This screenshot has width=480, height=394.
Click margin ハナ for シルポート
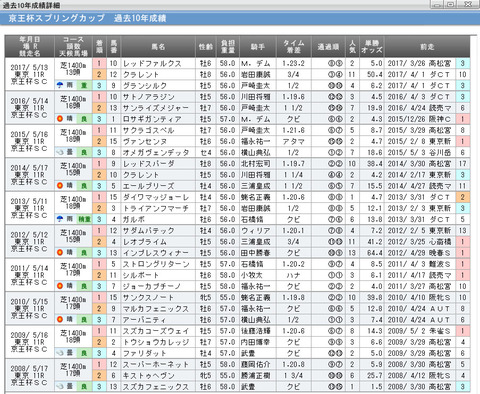point(293,275)
